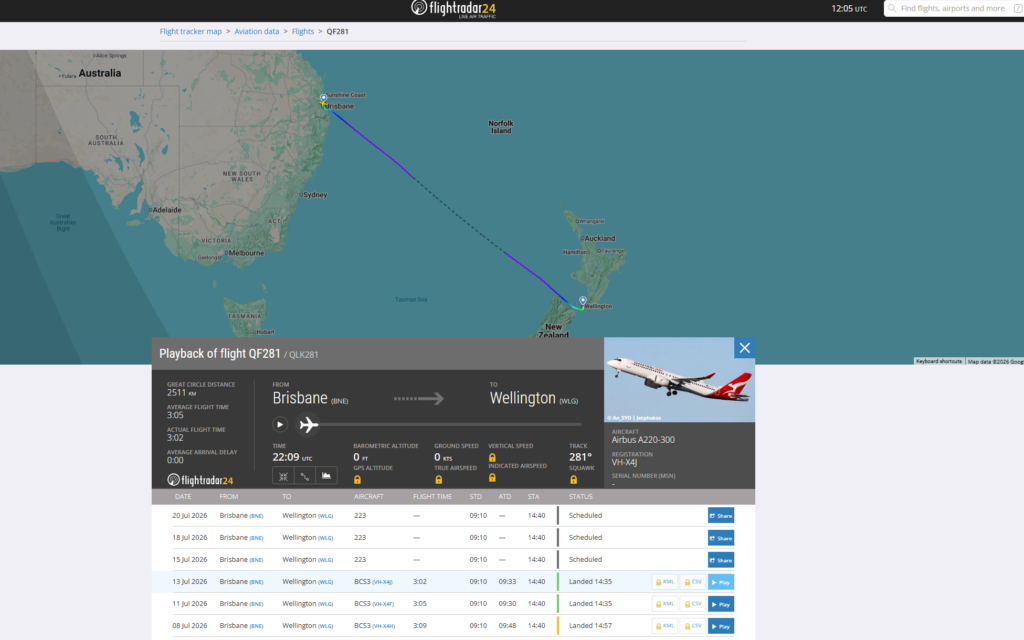
Task: Click the Flightradar24 logo in playback panel
Action: coord(200,480)
